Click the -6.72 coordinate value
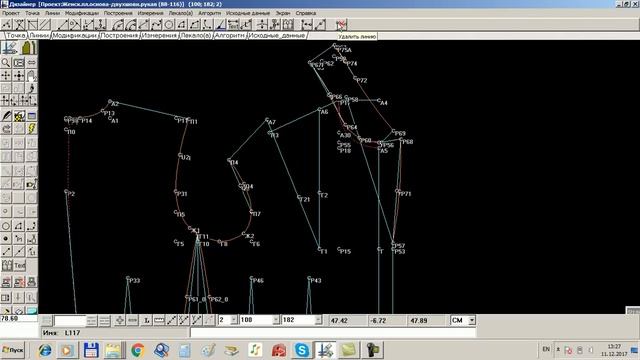 pos(378,320)
